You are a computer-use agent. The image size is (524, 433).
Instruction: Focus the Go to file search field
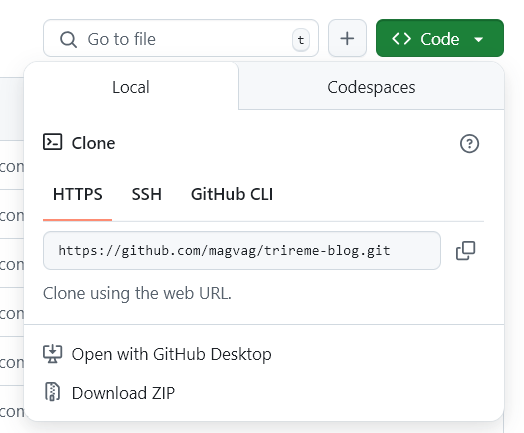181,38
